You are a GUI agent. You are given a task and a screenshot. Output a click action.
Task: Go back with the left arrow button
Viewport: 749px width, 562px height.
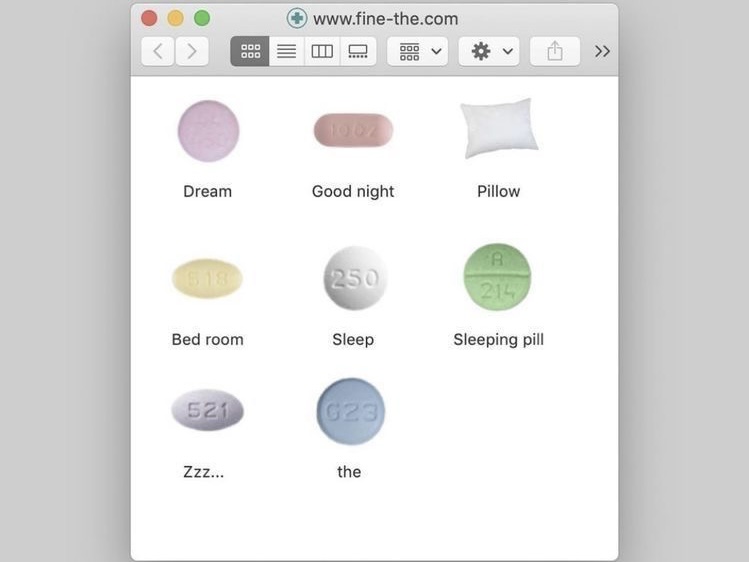[x=158, y=51]
